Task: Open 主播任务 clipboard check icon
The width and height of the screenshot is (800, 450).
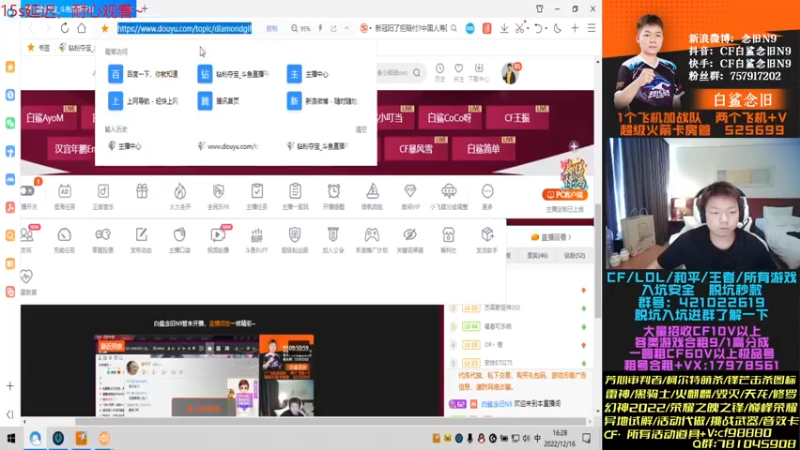Action: 257,191
